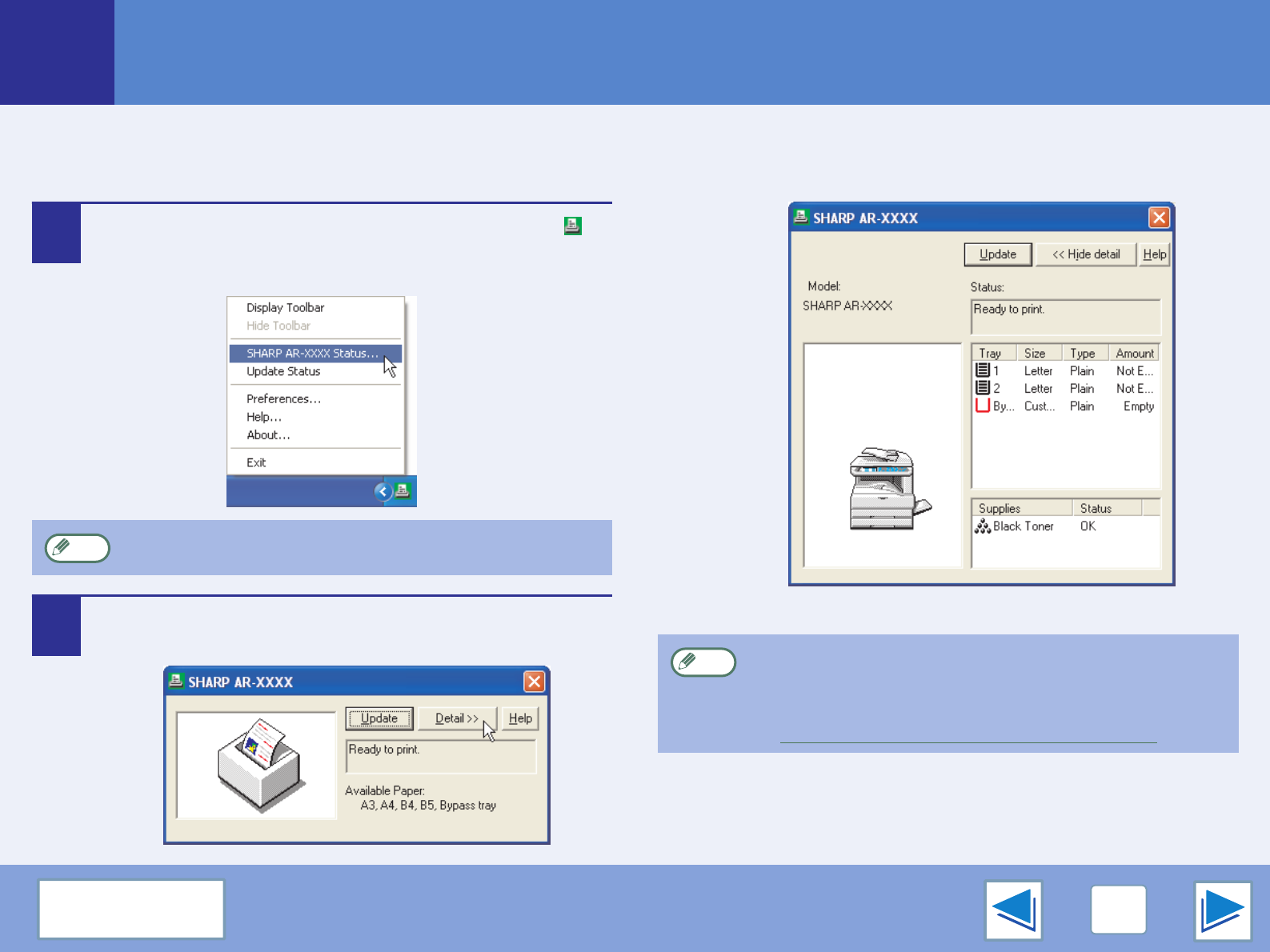Viewport: 1270px width, 952px height.
Task: Click the printer status icon in the system tray
Action: 403,490
